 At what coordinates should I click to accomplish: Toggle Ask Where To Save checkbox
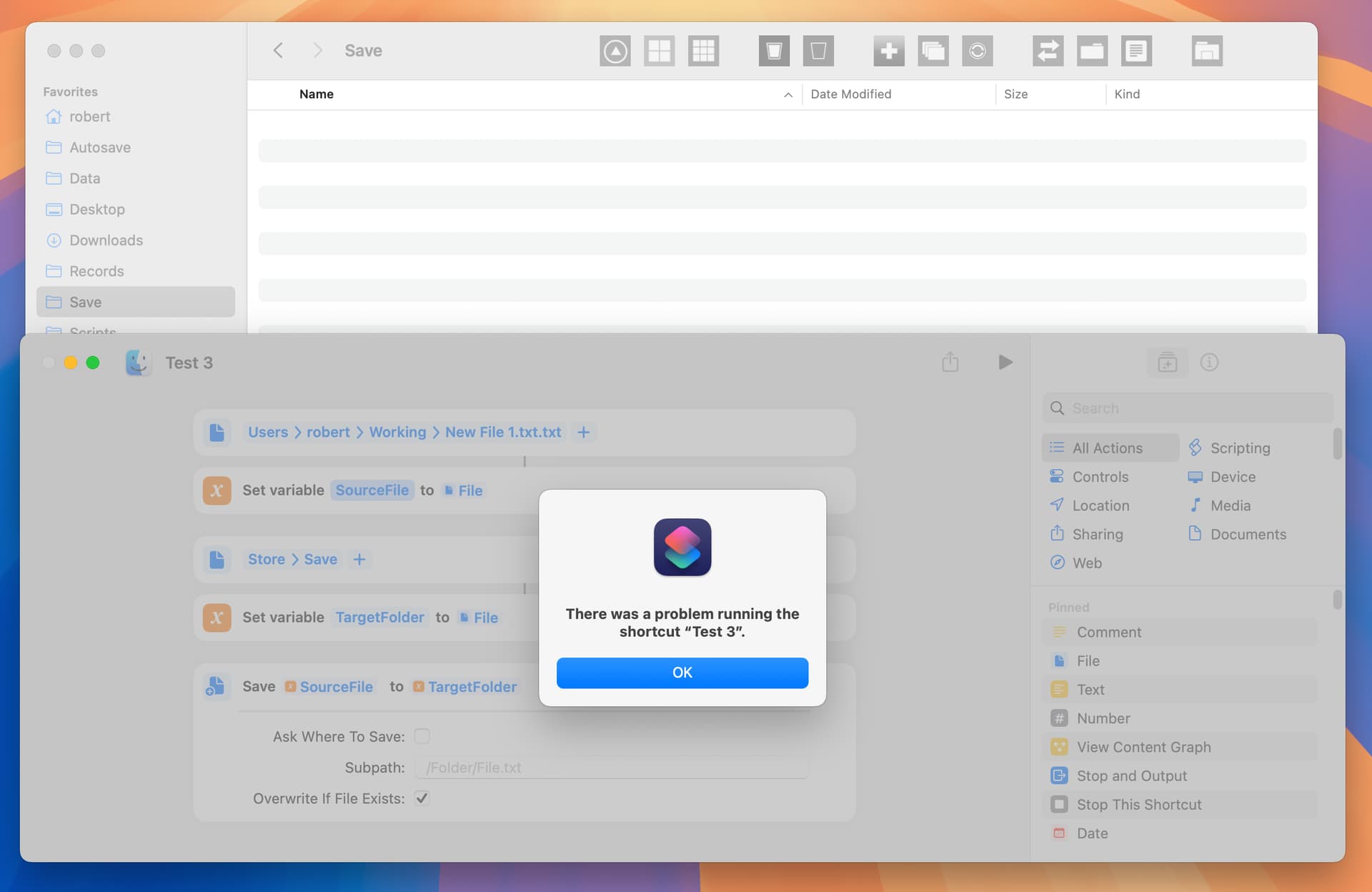click(x=422, y=736)
